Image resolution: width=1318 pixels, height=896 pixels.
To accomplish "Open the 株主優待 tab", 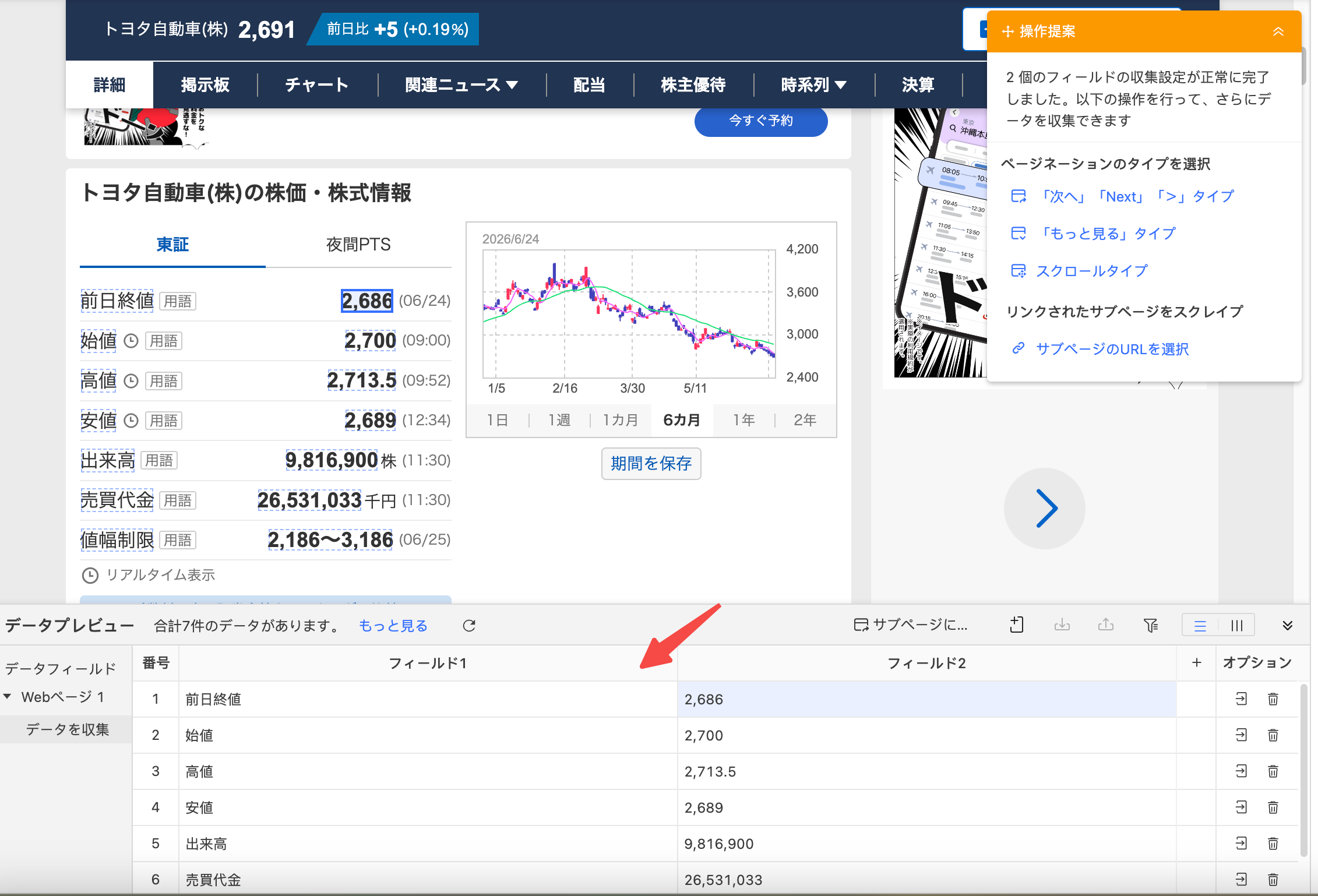I will pyautogui.click(x=693, y=85).
